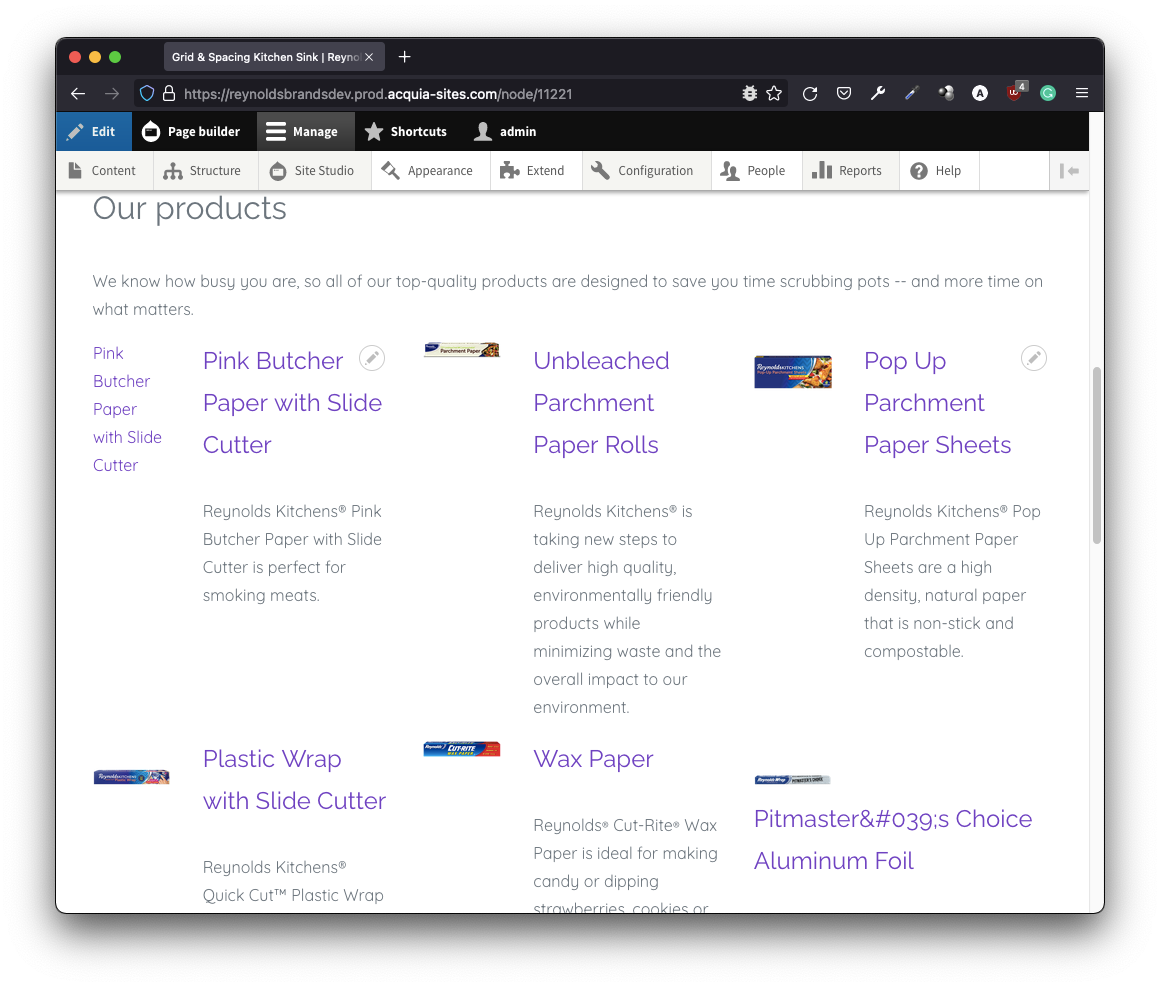
Task: Open the uBlock Origin extension icon
Action: tap(1014, 93)
